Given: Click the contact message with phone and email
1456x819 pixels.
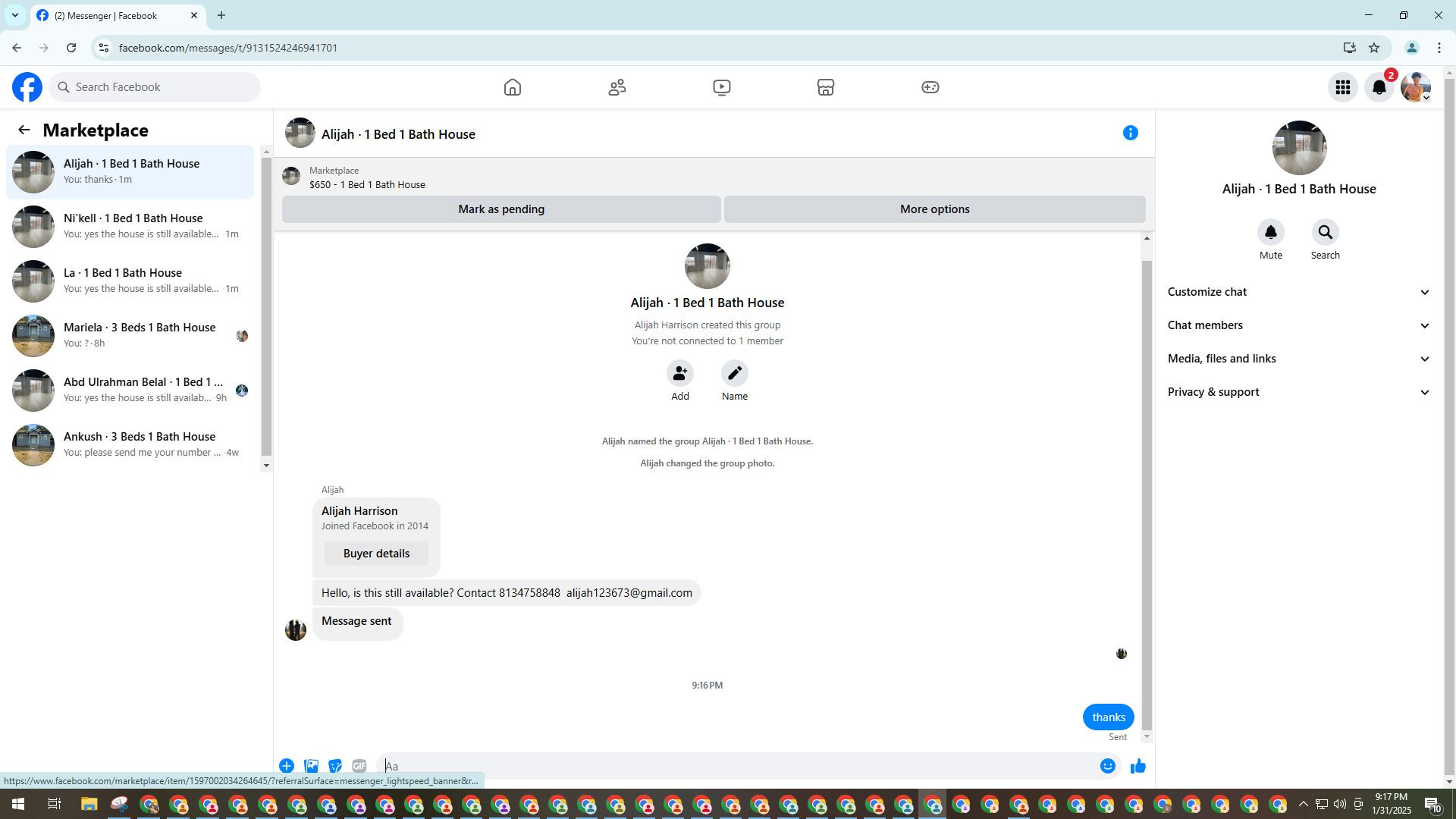Looking at the screenshot, I should [507, 593].
